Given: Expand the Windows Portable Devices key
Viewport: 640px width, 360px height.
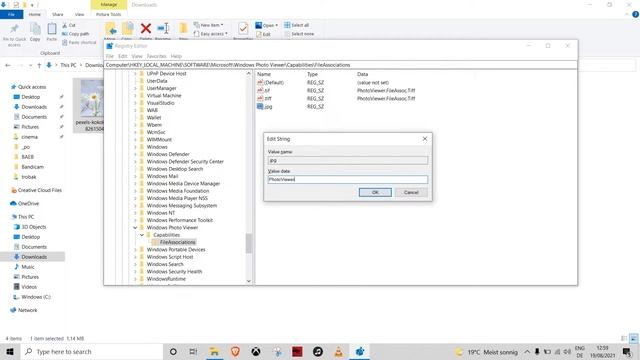Looking at the screenshot, I should 135,250.
